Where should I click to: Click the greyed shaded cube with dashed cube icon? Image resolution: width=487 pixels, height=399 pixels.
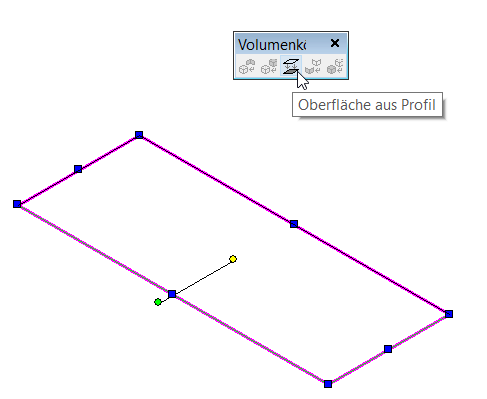[x=335, y=66]
